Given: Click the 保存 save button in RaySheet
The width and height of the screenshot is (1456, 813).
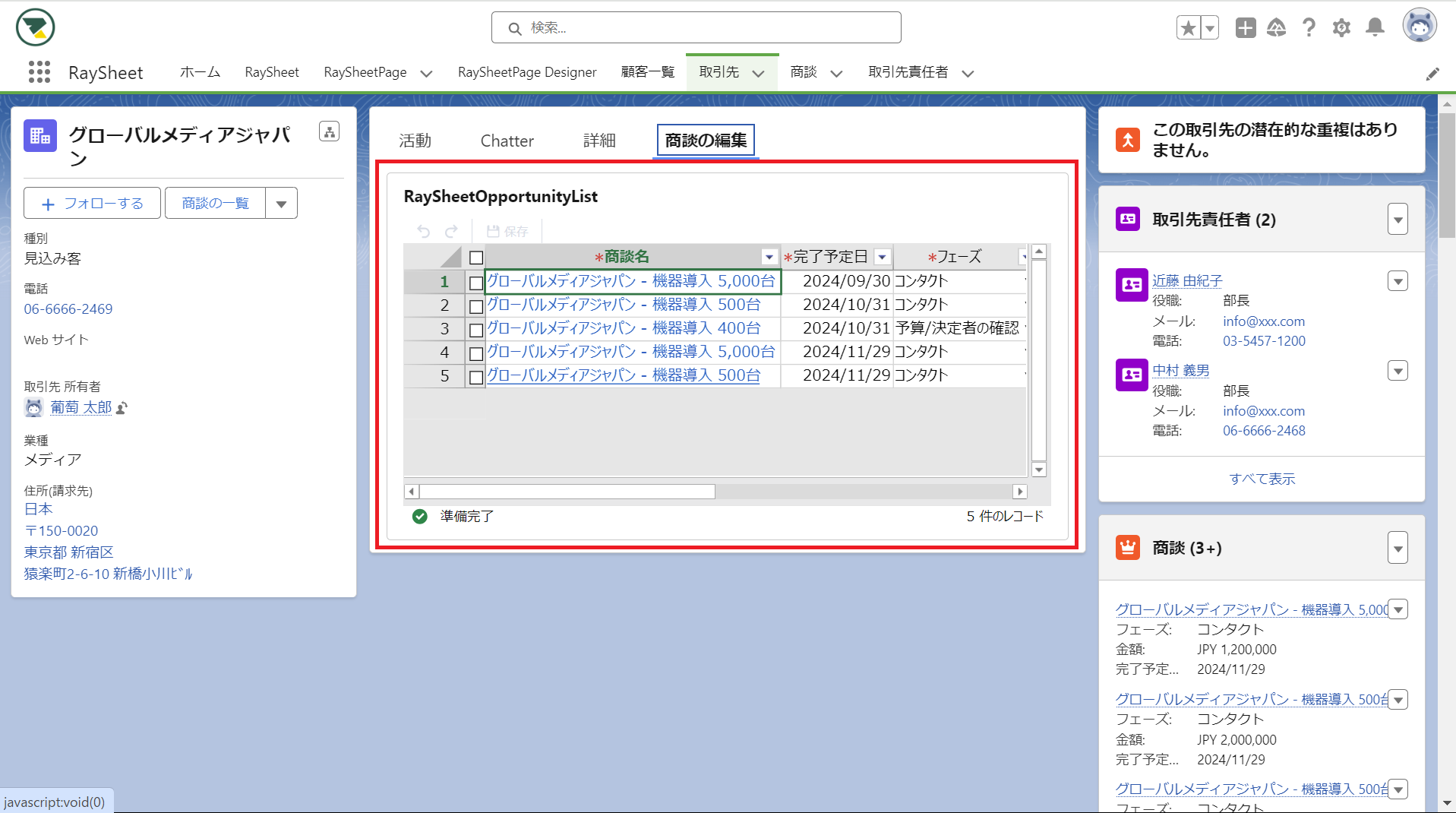Looking at the screenshot, I should pyautogui.click(x=507, y=231).
